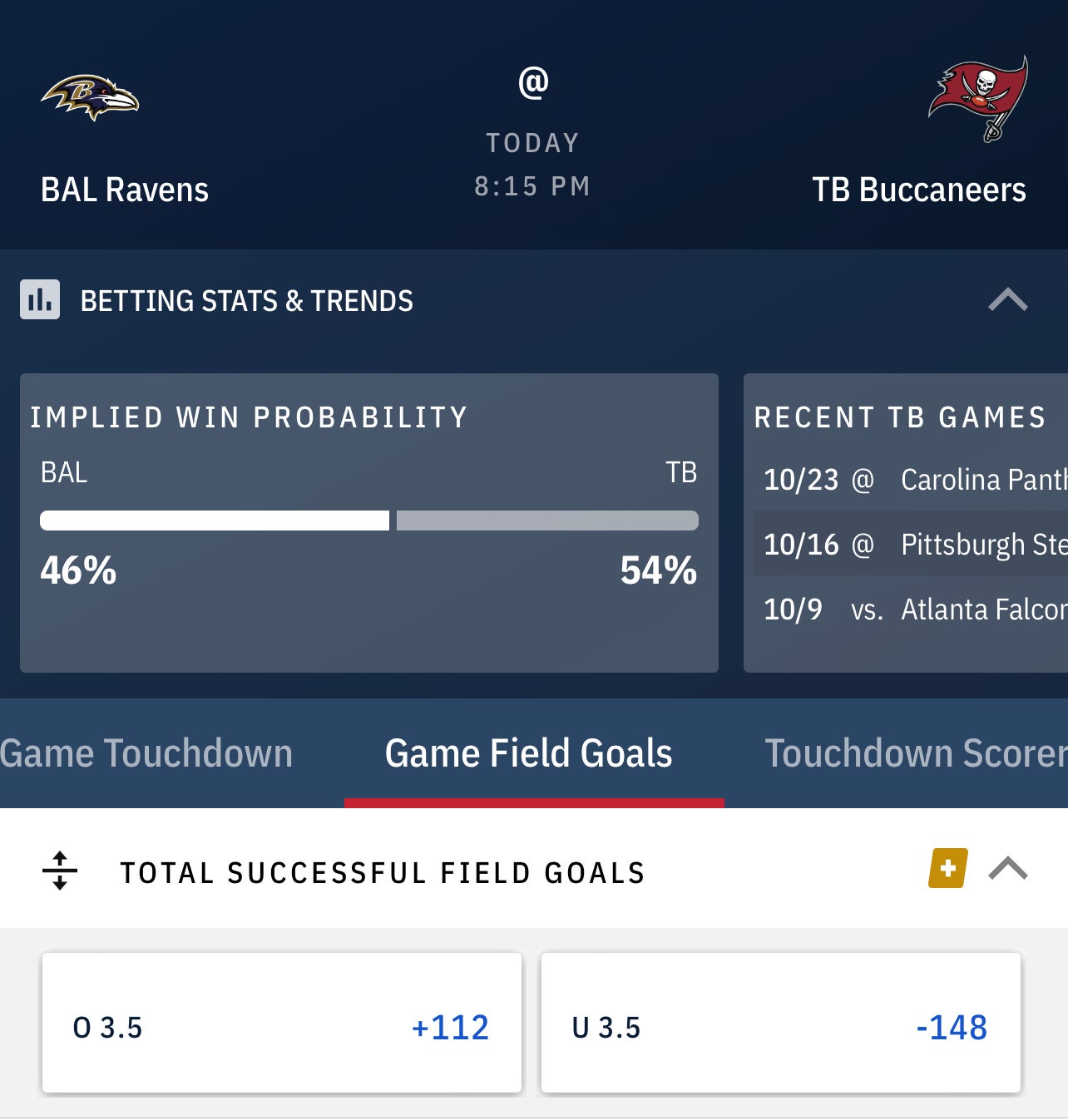Click the implied win probability bar
This screenshot has height=1120, width=1068.
click(x=368, y=521)
